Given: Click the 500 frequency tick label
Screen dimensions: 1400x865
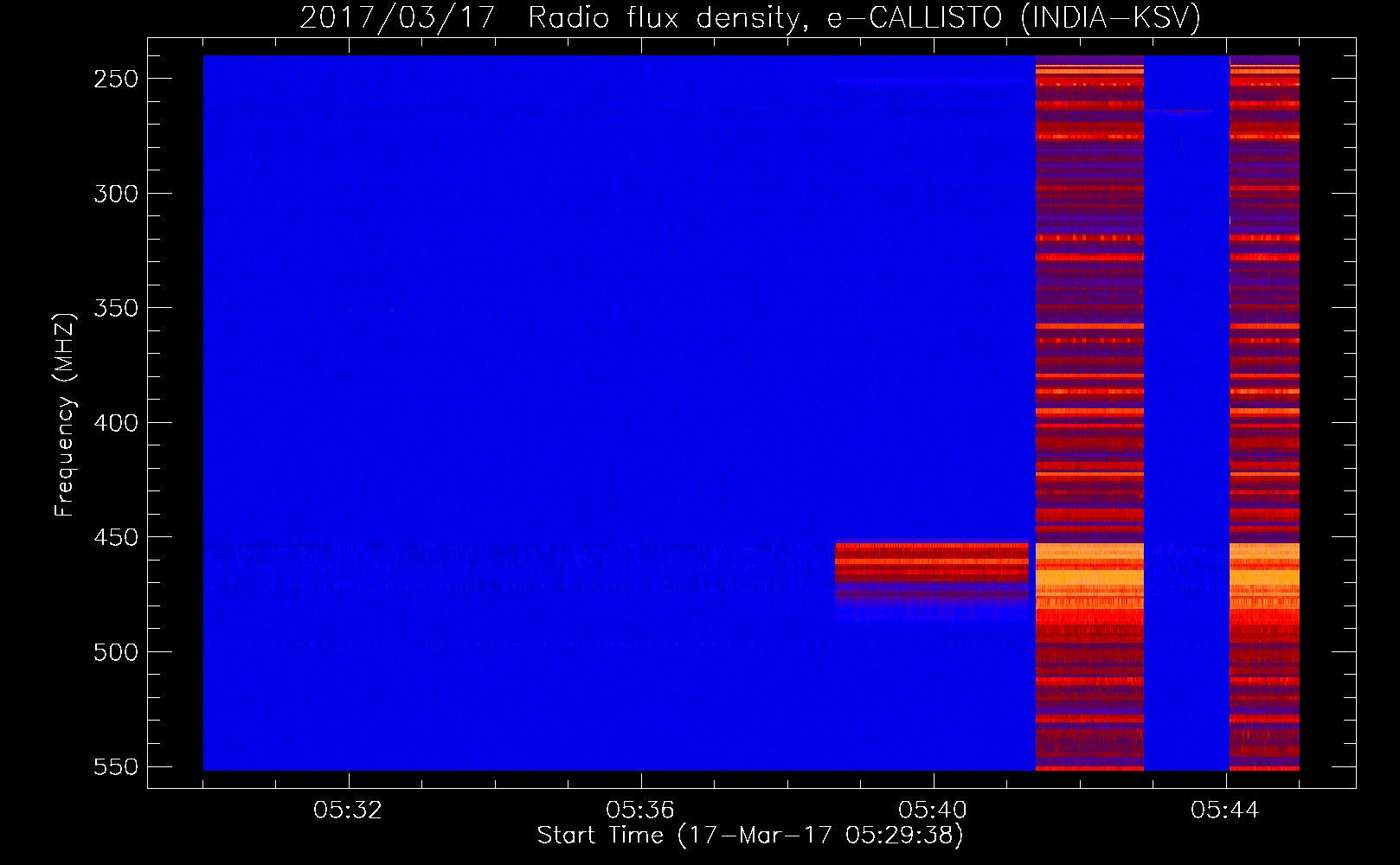Looking at the screenshot, I should point(116,652).
